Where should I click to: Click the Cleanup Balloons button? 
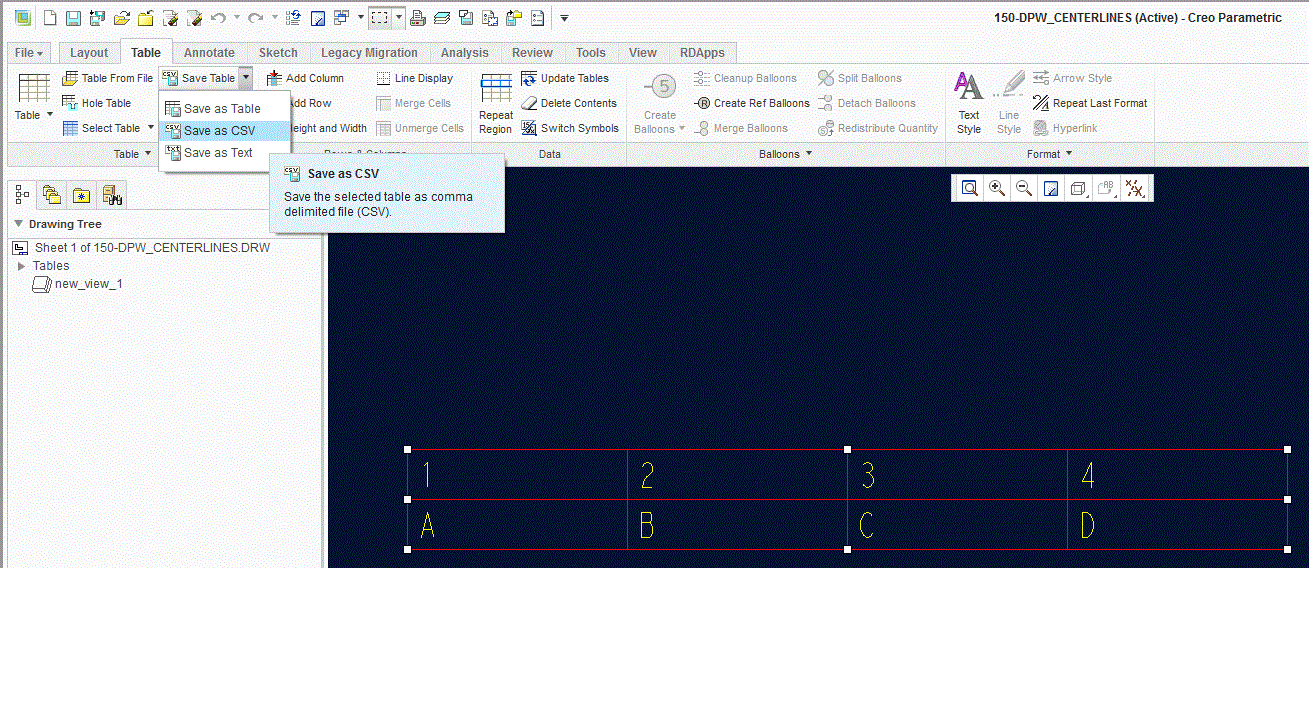click(745, 78)
